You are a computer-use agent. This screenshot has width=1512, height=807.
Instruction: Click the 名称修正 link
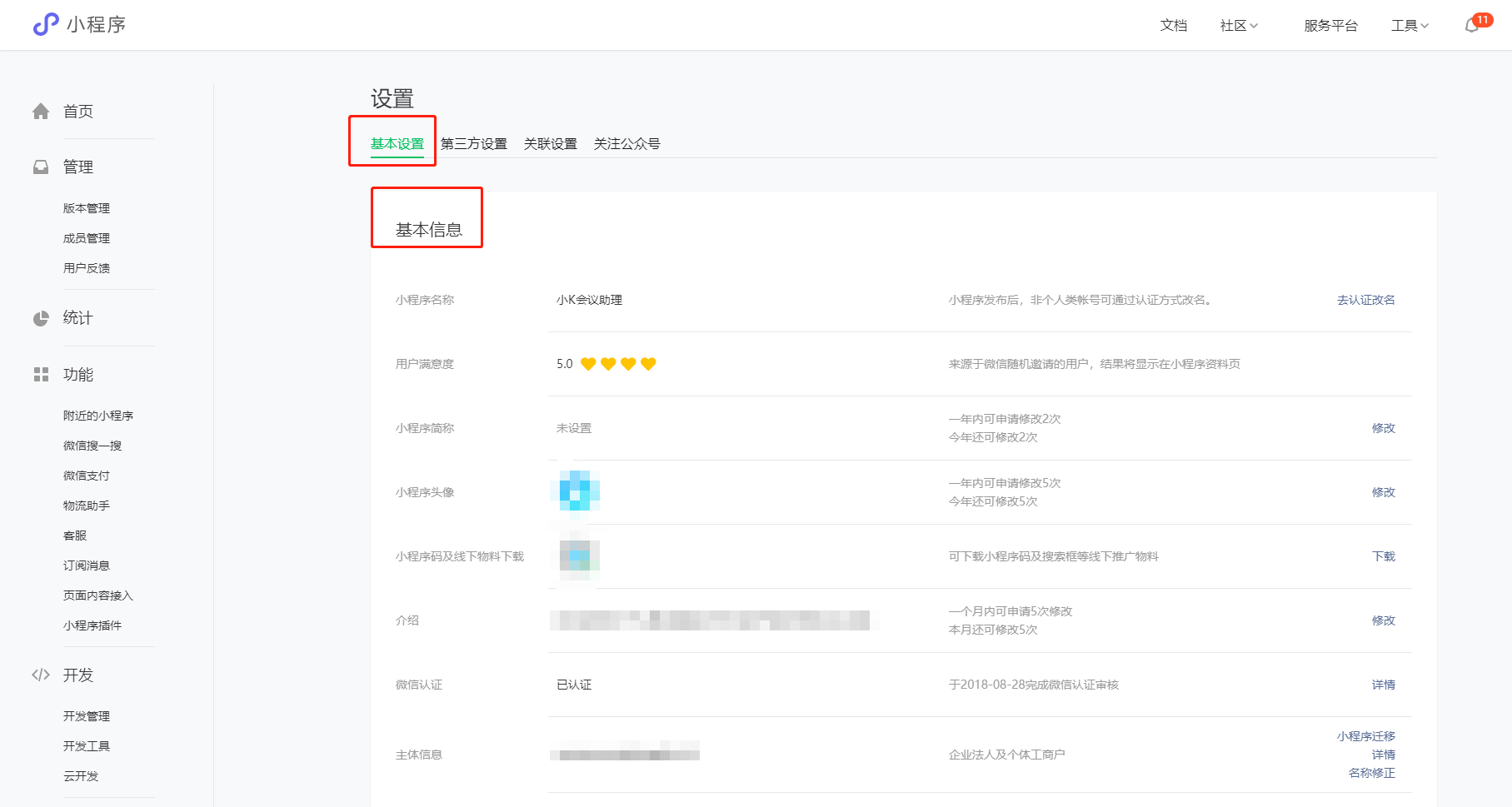(x=1372, y=773)
